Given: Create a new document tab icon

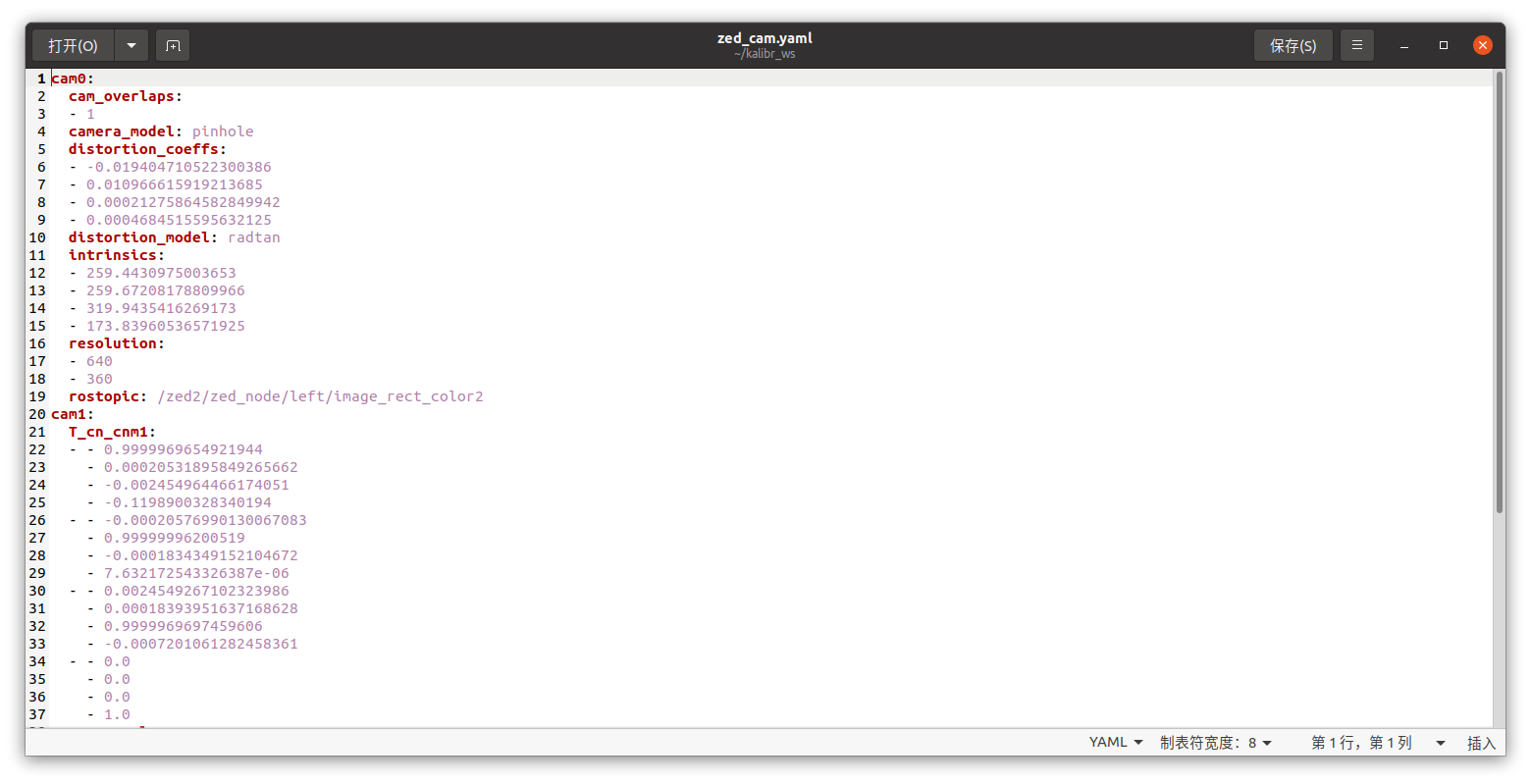Looking at the screenshot, I should 173,45.
